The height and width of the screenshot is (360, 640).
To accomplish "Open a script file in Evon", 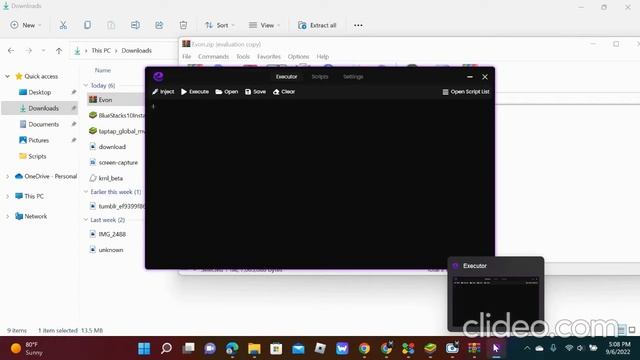I will click(227, 92).
